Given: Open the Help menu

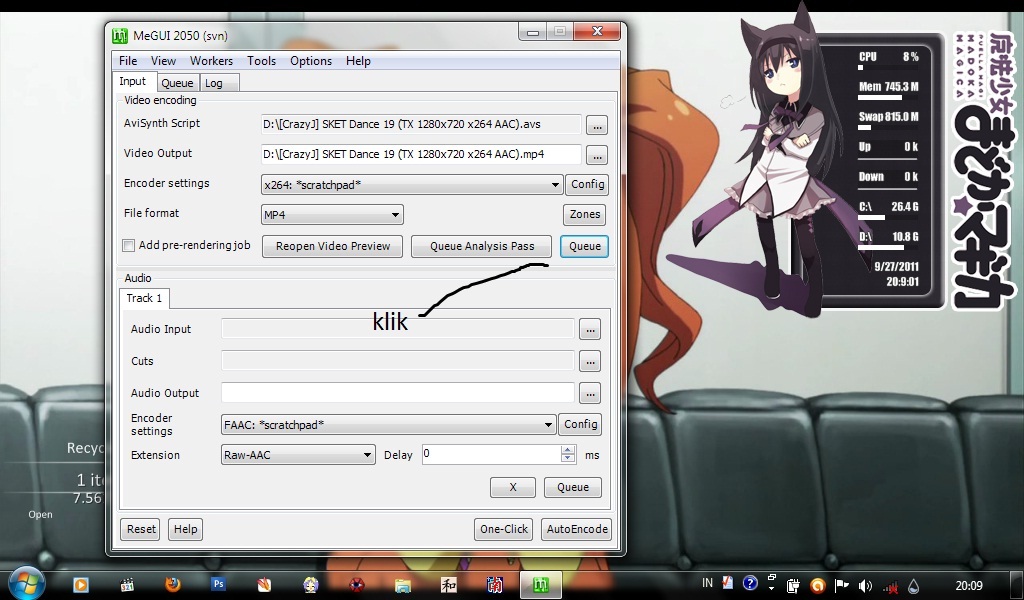Looking at the screenshot, I should coord(358,61).
